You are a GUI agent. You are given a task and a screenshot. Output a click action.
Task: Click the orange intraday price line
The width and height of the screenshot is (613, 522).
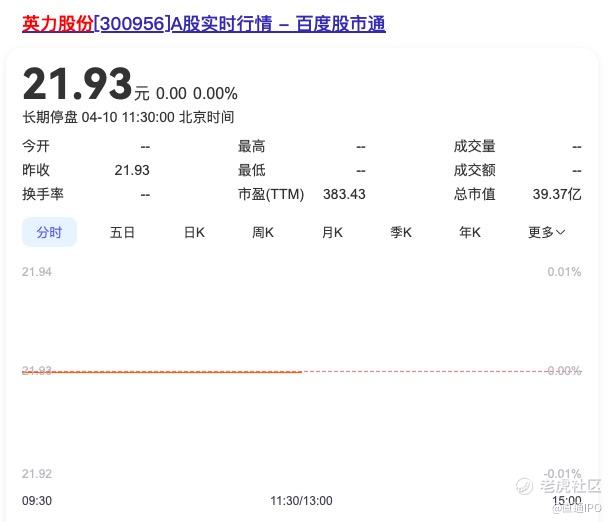162,372
